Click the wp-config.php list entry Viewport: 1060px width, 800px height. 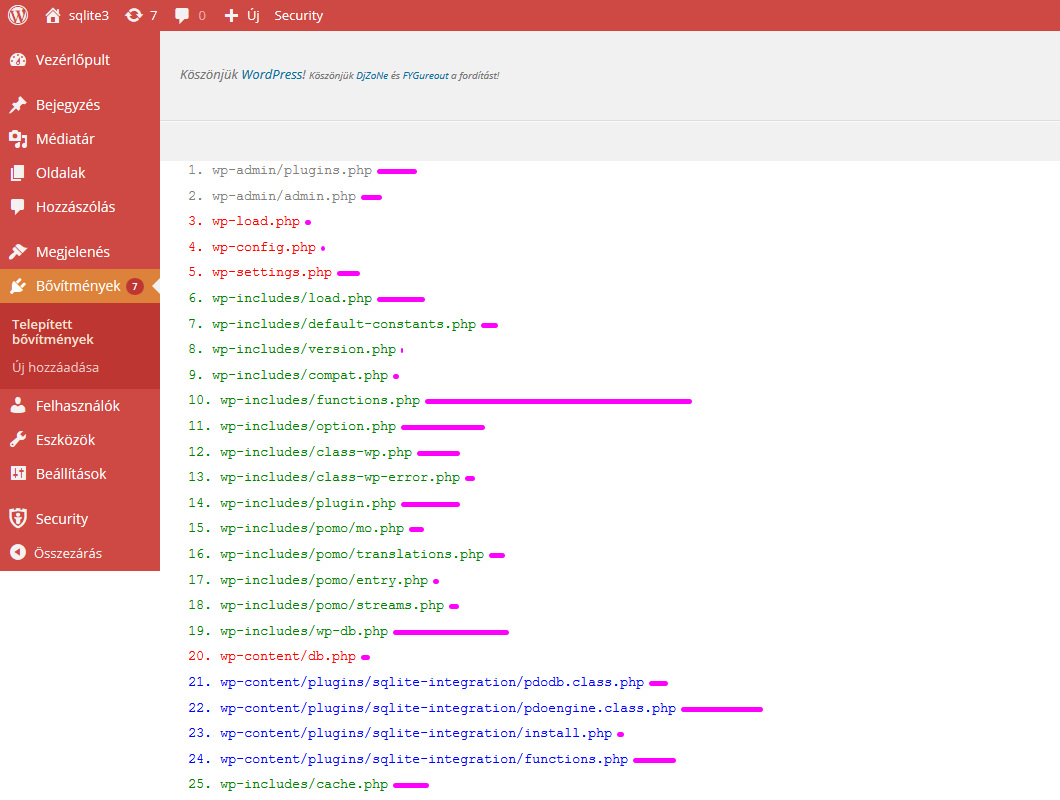coord(264,248)
